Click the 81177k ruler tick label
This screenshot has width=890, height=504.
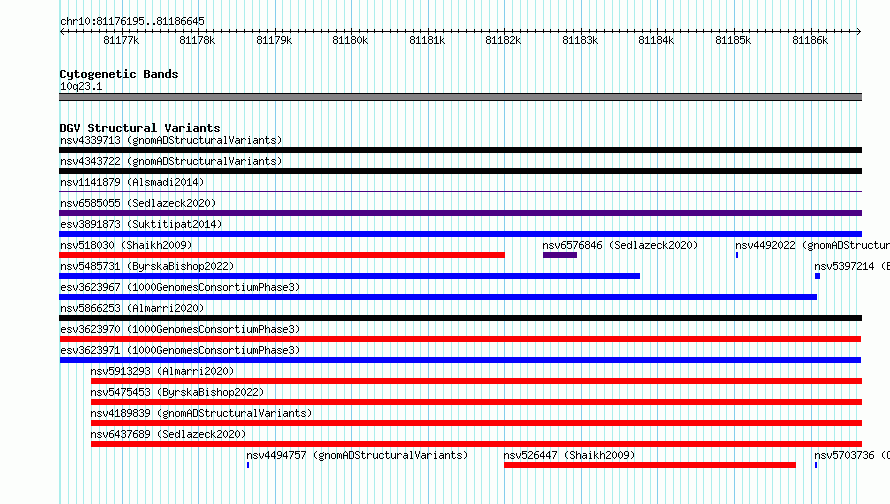(121, 40)
